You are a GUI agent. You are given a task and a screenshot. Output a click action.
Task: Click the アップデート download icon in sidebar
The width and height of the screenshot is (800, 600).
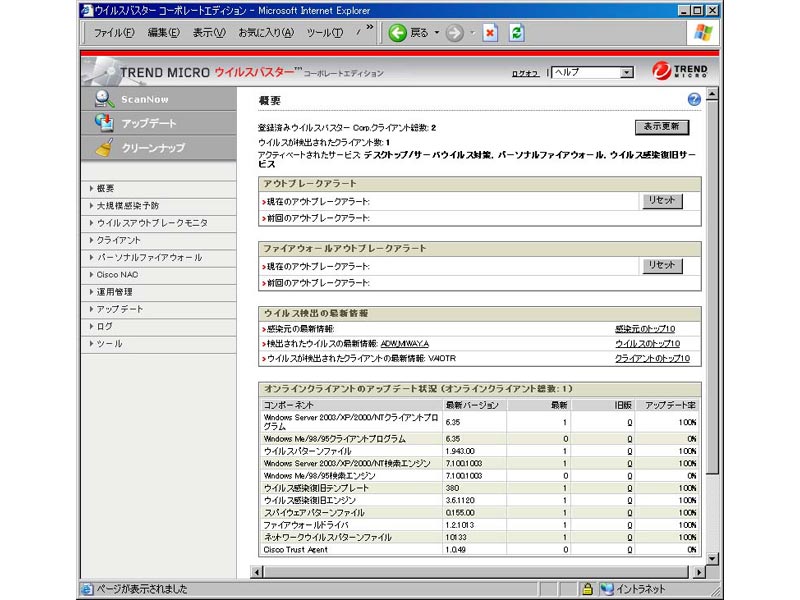104,122
